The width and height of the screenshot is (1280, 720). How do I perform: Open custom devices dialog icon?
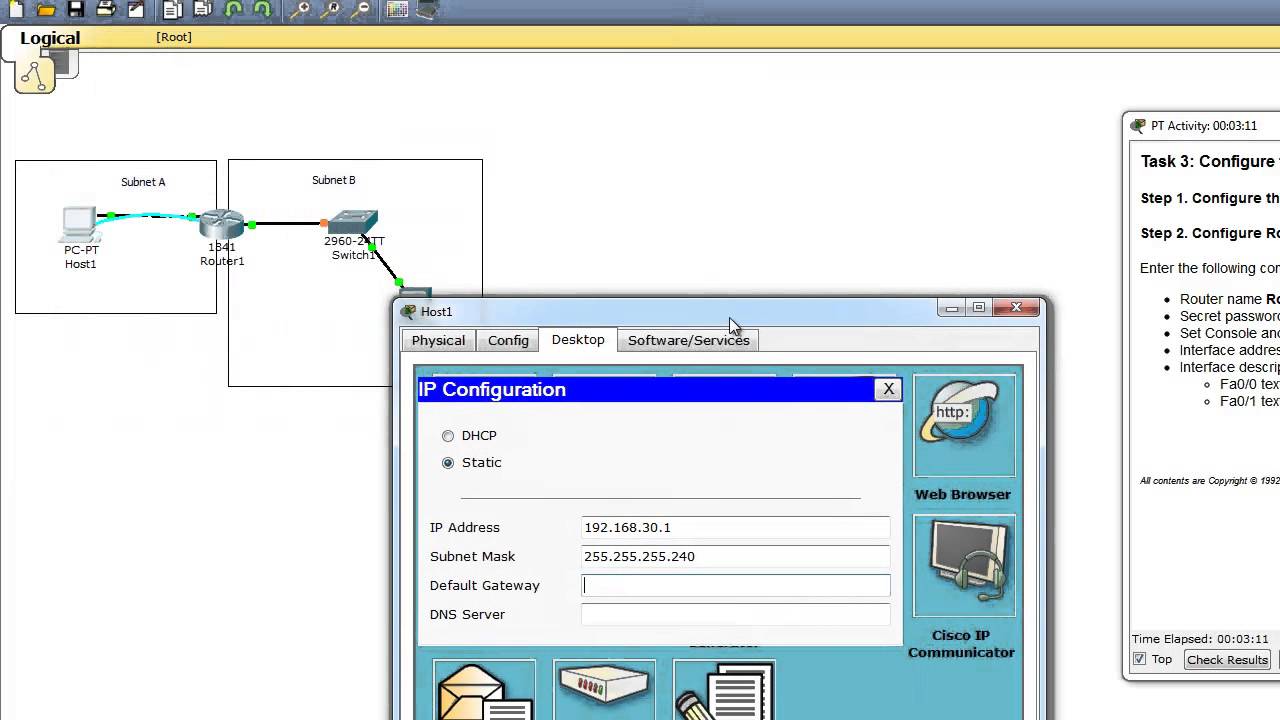pyautogui.click(x=427, y=10)
